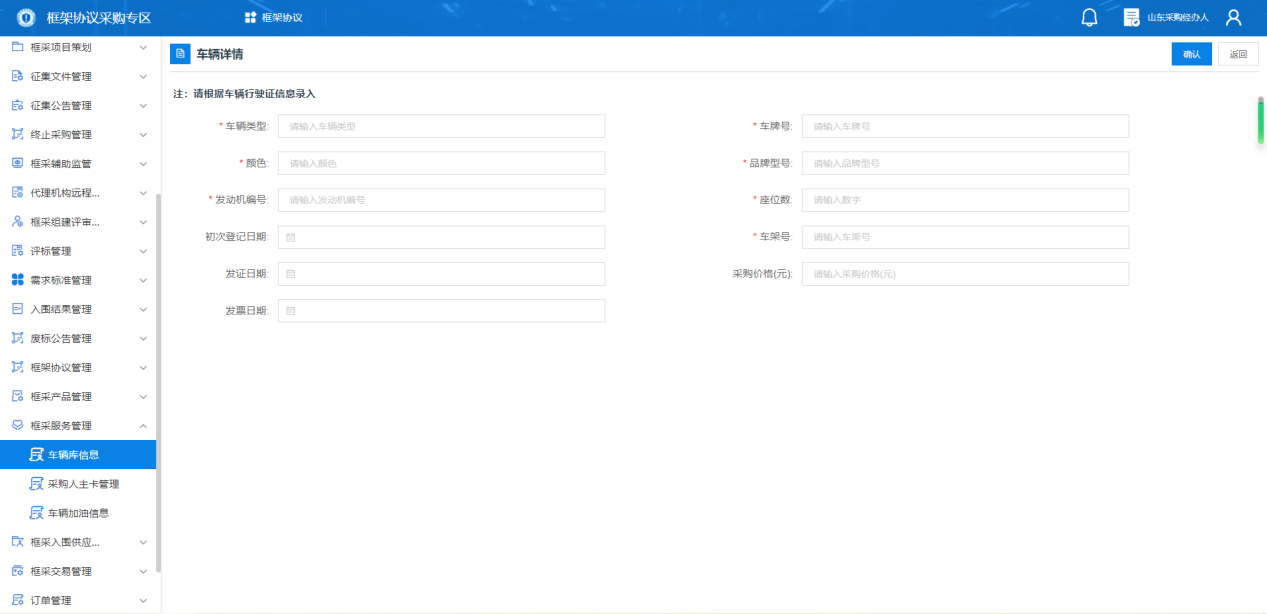Click the 山东采购经办人 account name
The height and width of the screenshot is (614, 1267).
pos(1178,18)
